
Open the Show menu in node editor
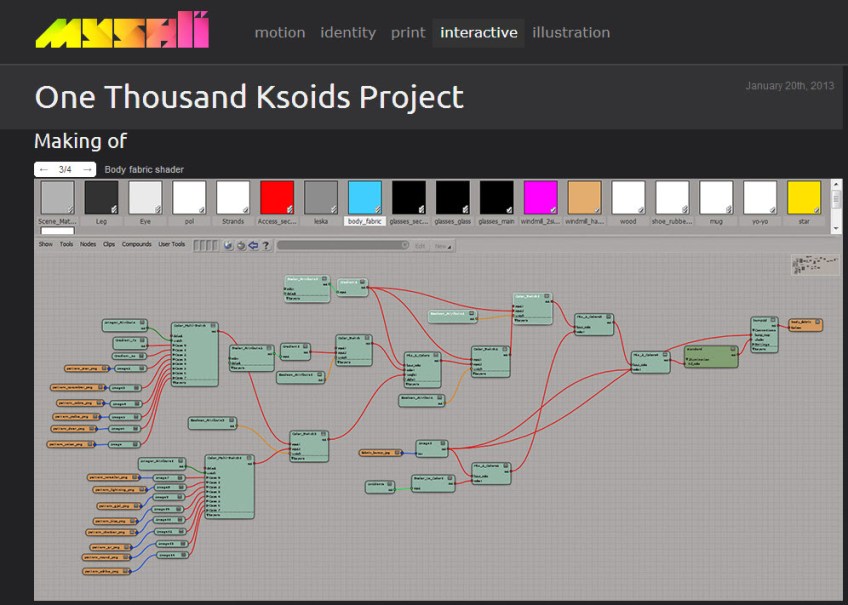pyautogui.click(x=45, y=244)
